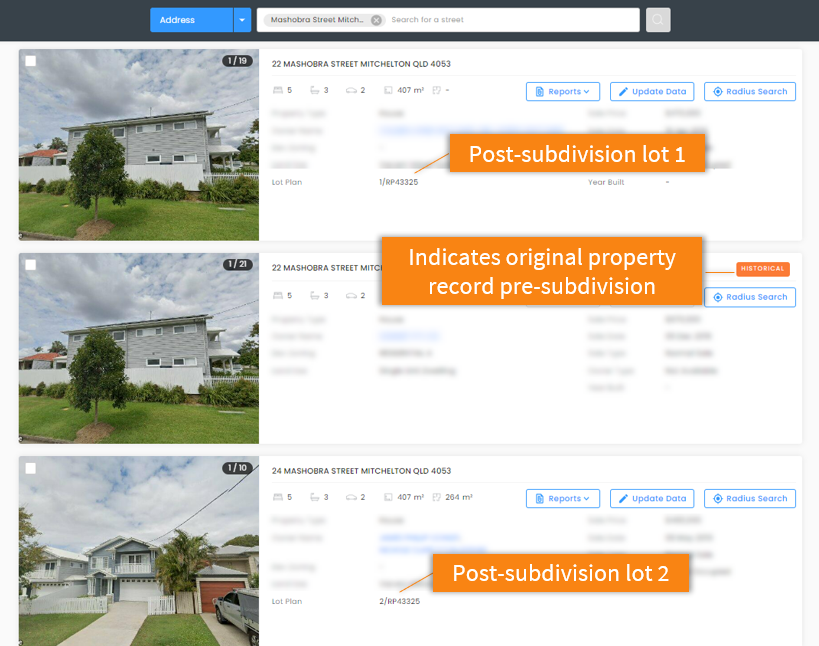
Task: Click the search magnifier button
Action: point(658,20)
